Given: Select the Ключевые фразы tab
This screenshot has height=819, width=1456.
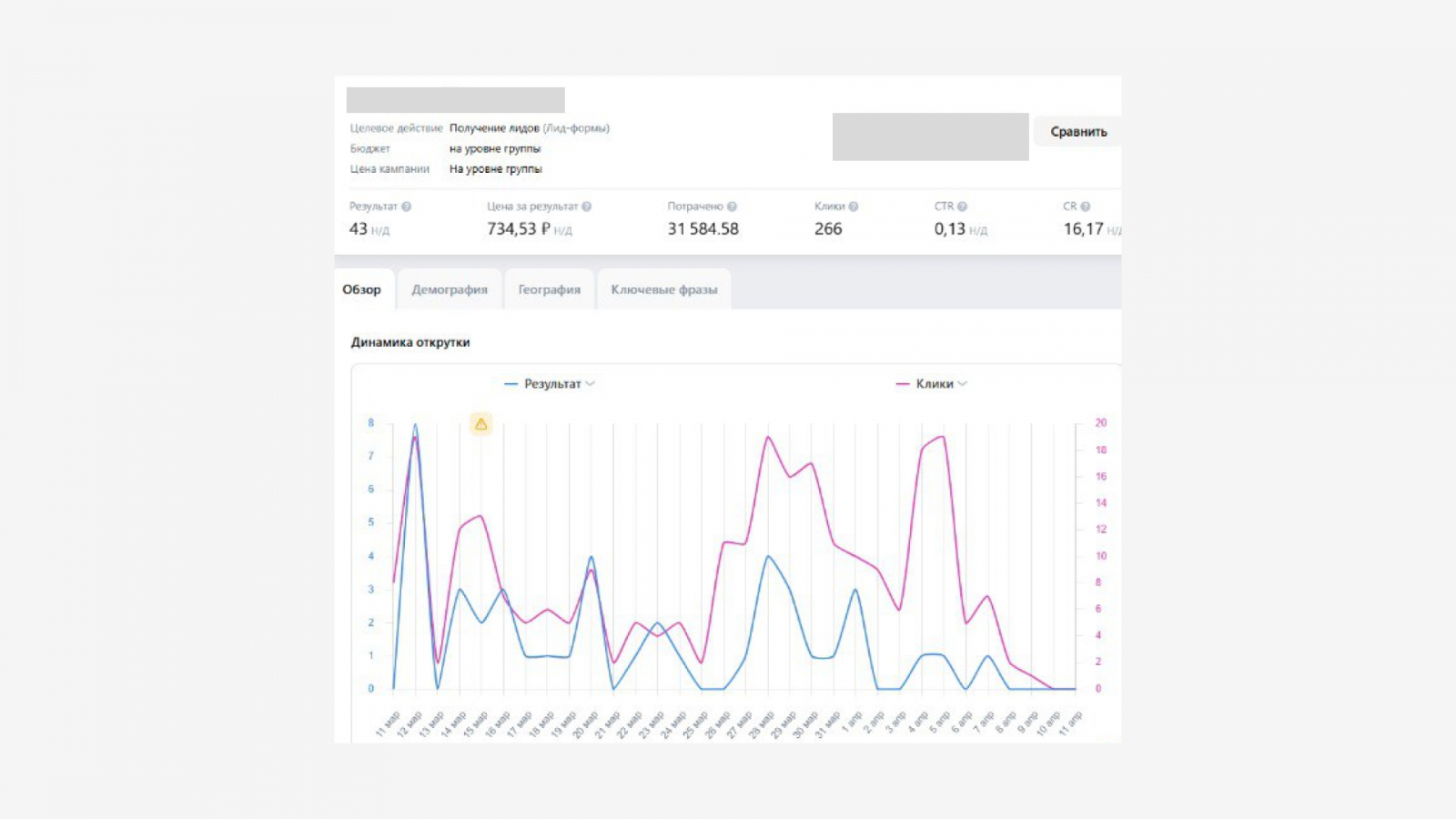Looking at the screenshot, I should click(x=663, y=289).
